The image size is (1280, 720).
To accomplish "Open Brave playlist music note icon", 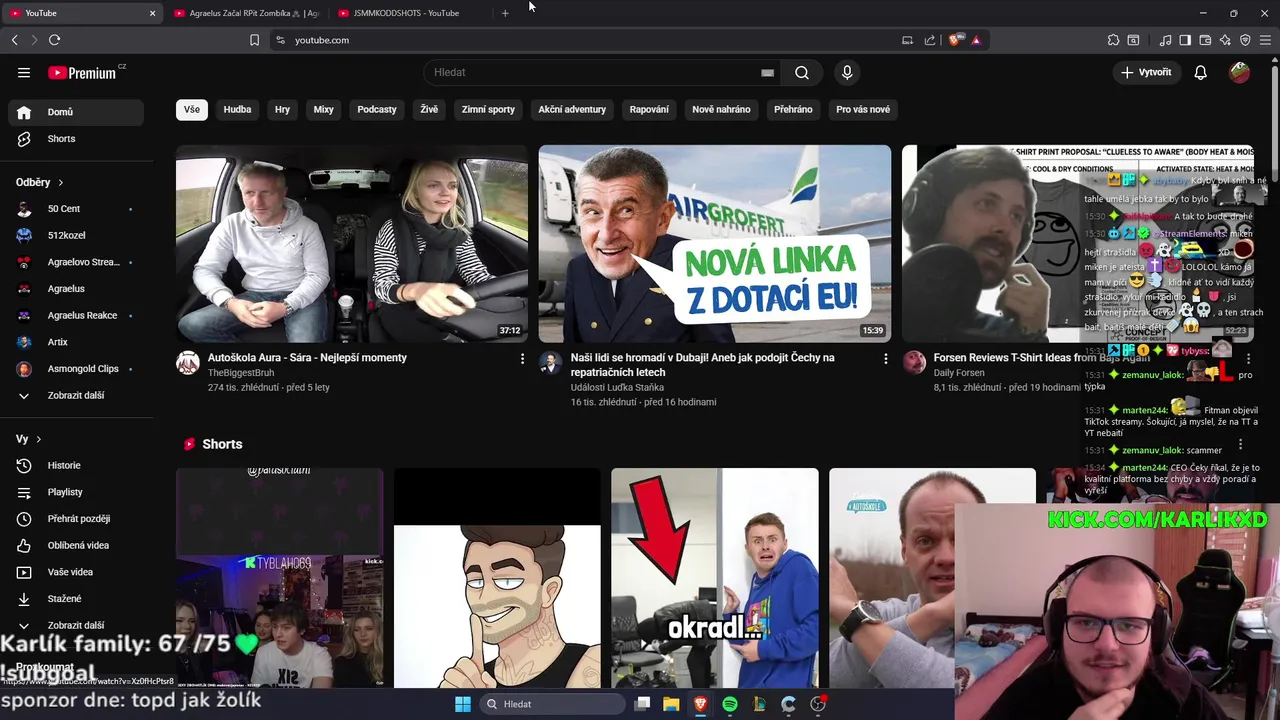I will click(1165, 40).
